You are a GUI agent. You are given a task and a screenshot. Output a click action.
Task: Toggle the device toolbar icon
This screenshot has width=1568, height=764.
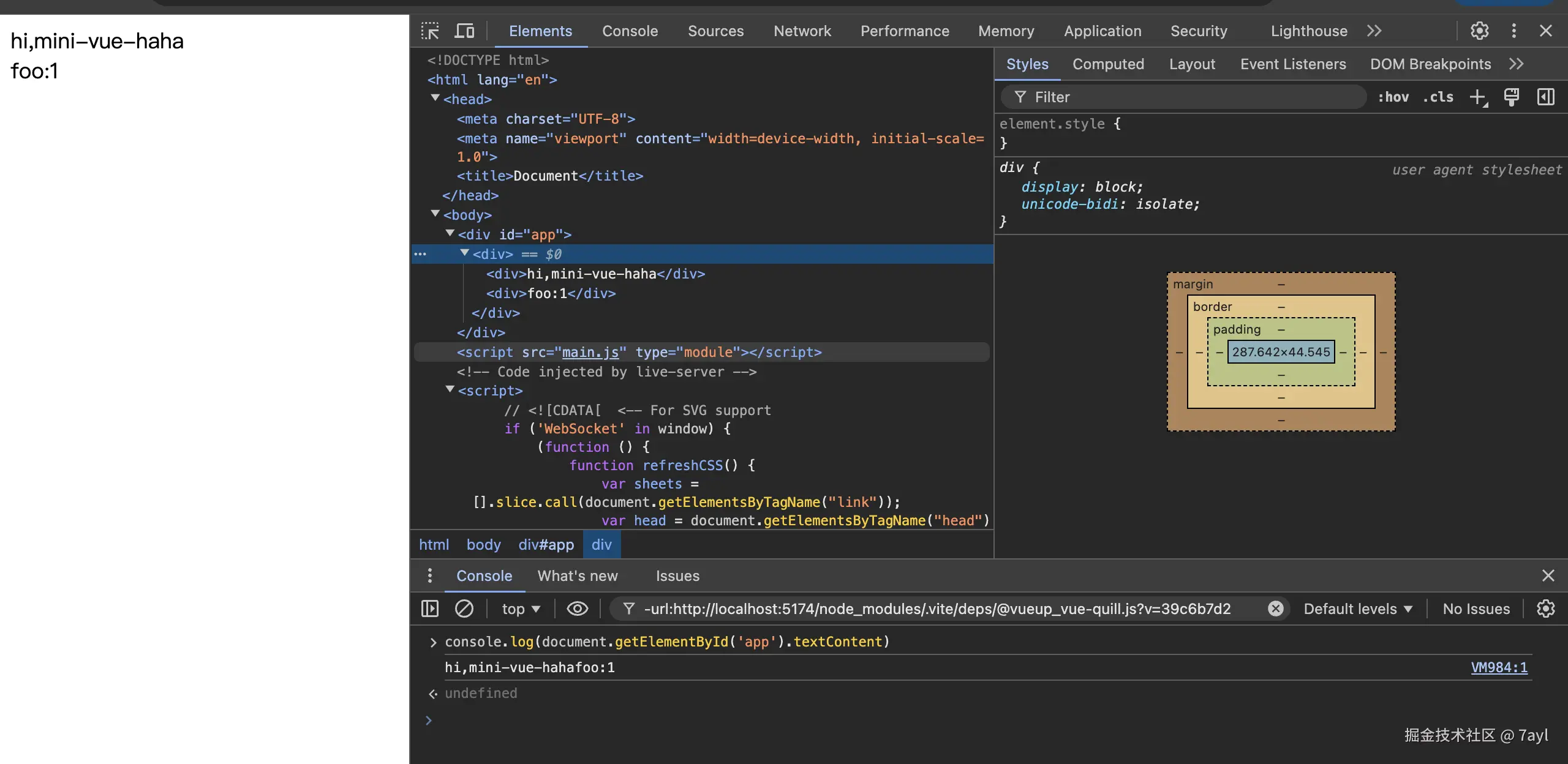click(x=465, y=31)
